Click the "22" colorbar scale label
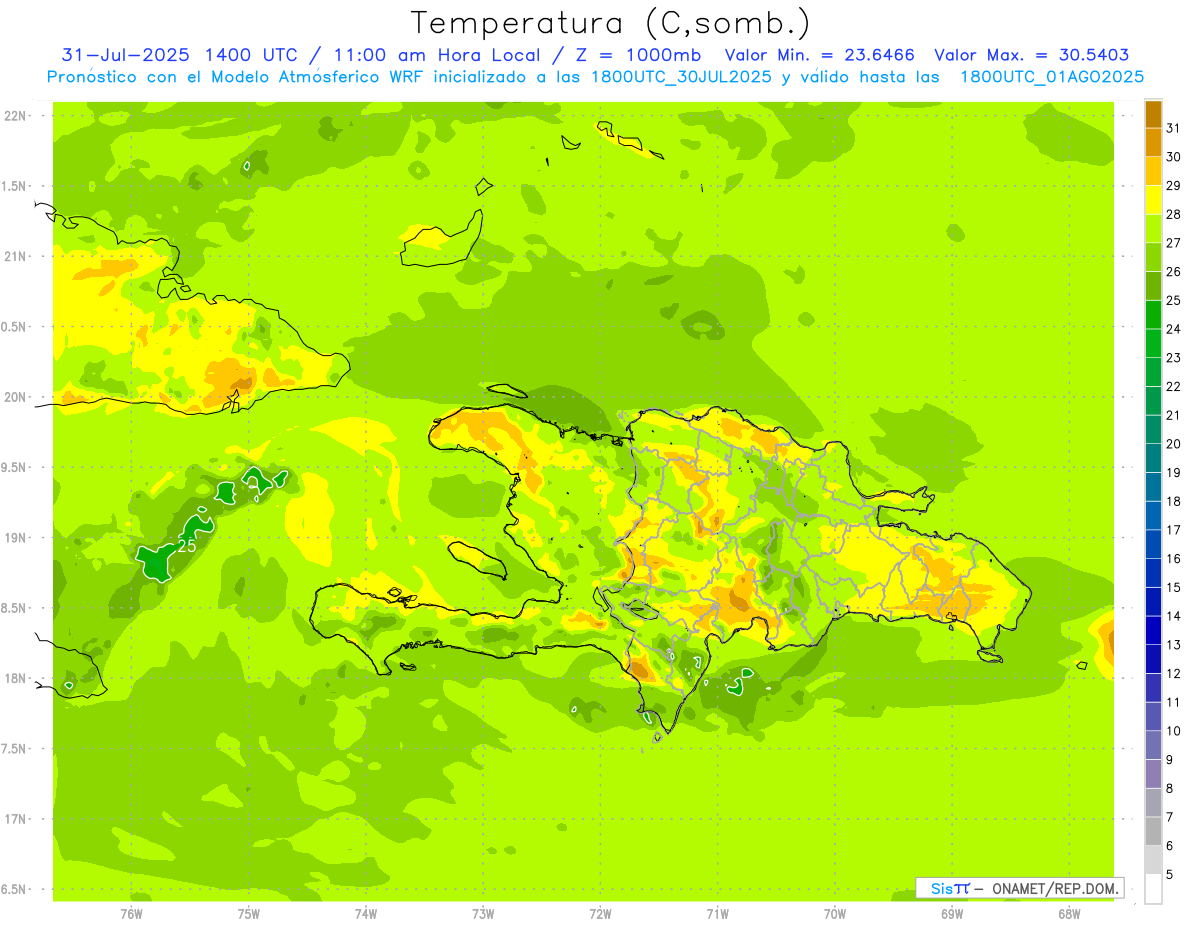This screenshot has width=1200, height=927. click(x=1174, y=387)
